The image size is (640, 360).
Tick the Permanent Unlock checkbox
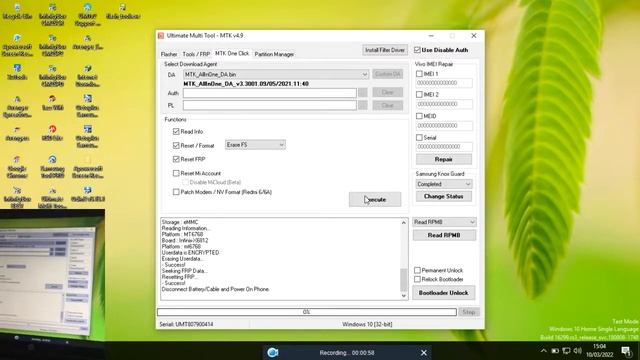[417, 270]
